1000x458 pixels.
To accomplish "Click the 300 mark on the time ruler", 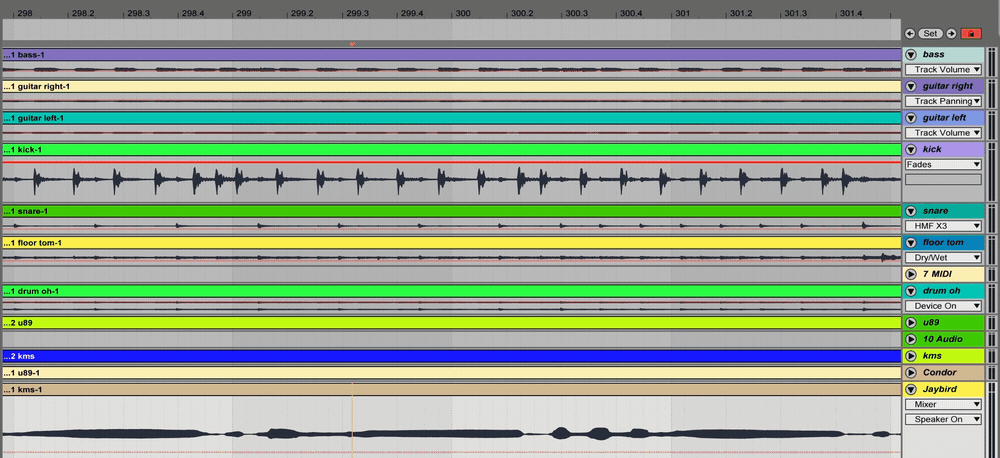I will (x=463, y=13).
